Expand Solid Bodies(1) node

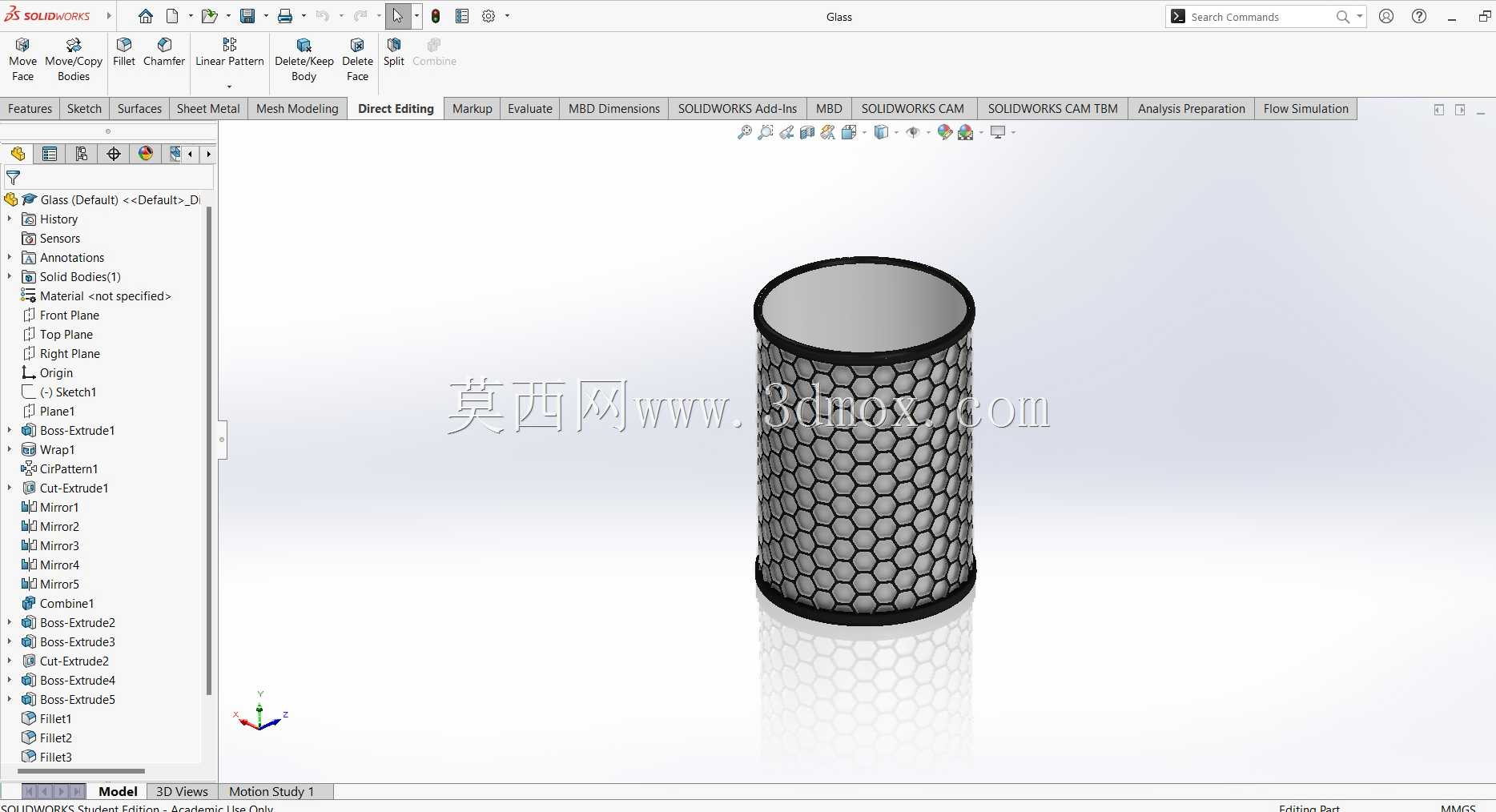[x=10, y=276]
